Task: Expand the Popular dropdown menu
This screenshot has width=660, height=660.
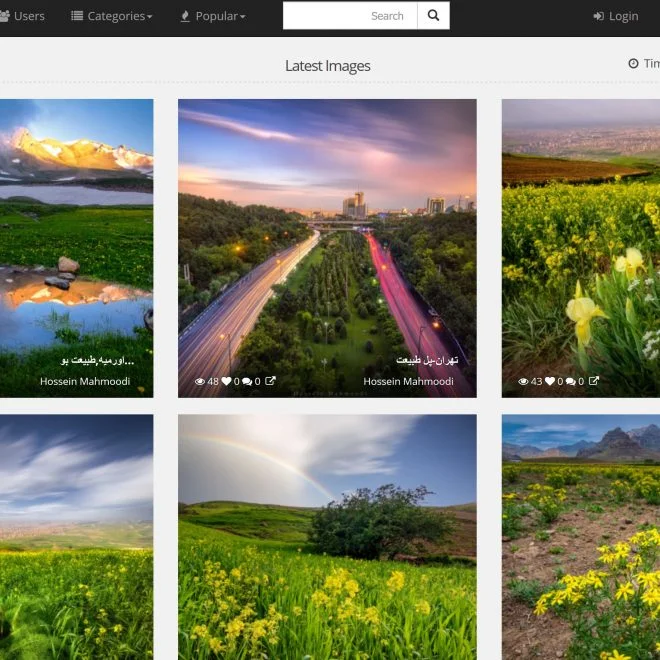Action: 213,16
